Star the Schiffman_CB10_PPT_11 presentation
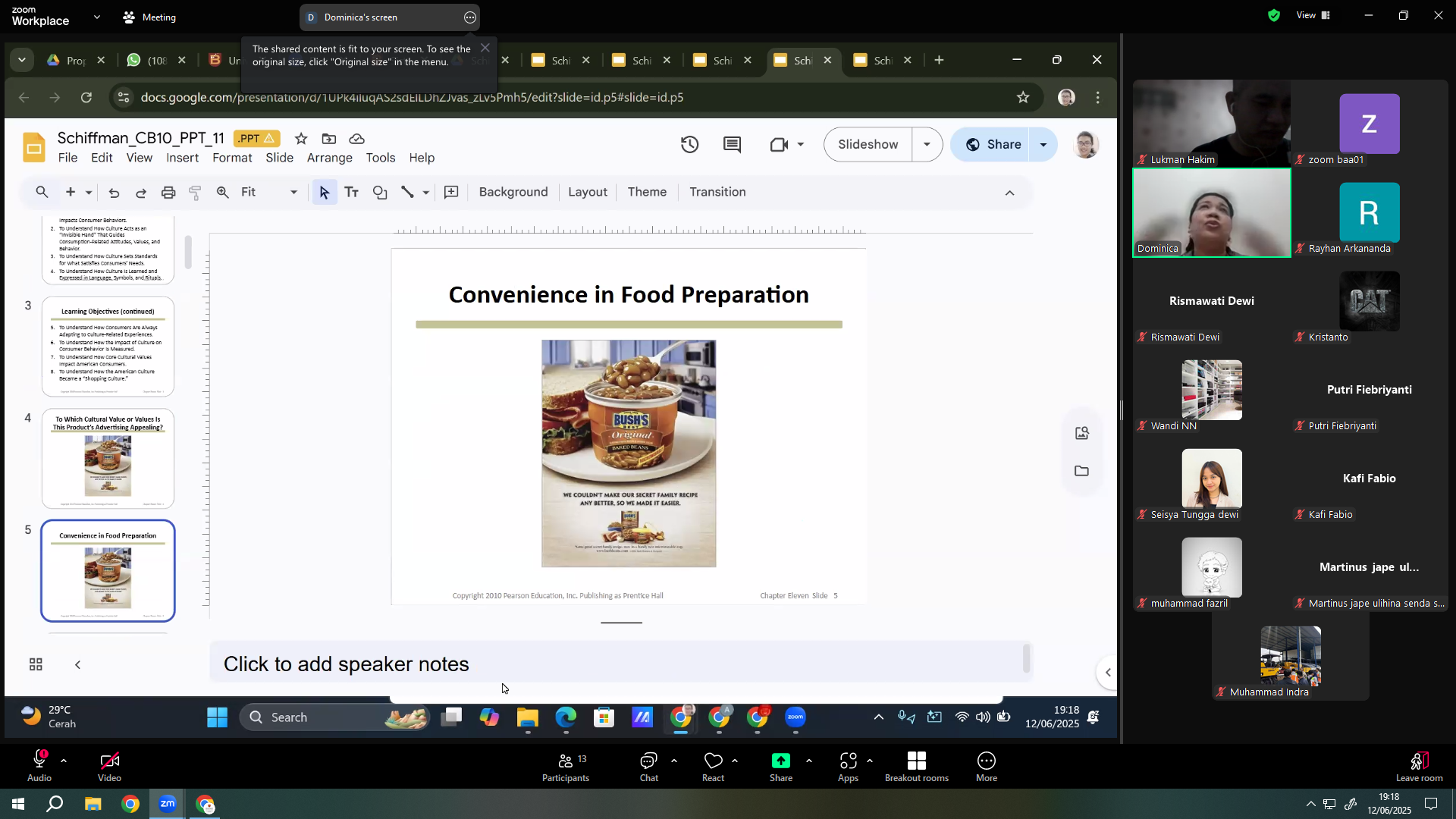 301,139
